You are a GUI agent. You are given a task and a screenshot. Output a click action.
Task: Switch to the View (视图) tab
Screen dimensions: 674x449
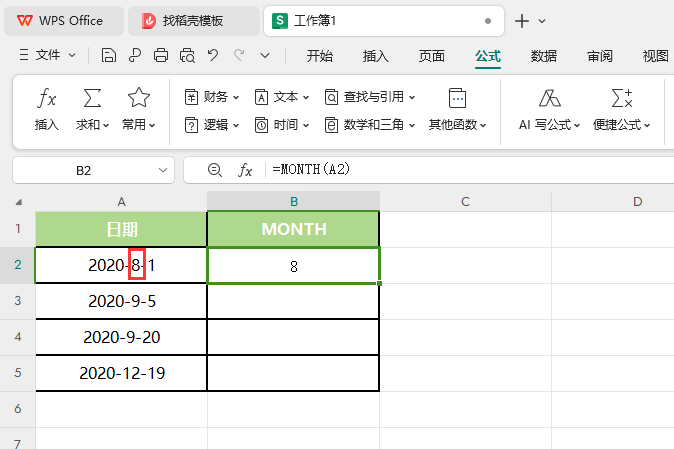(x=656, y=56)
